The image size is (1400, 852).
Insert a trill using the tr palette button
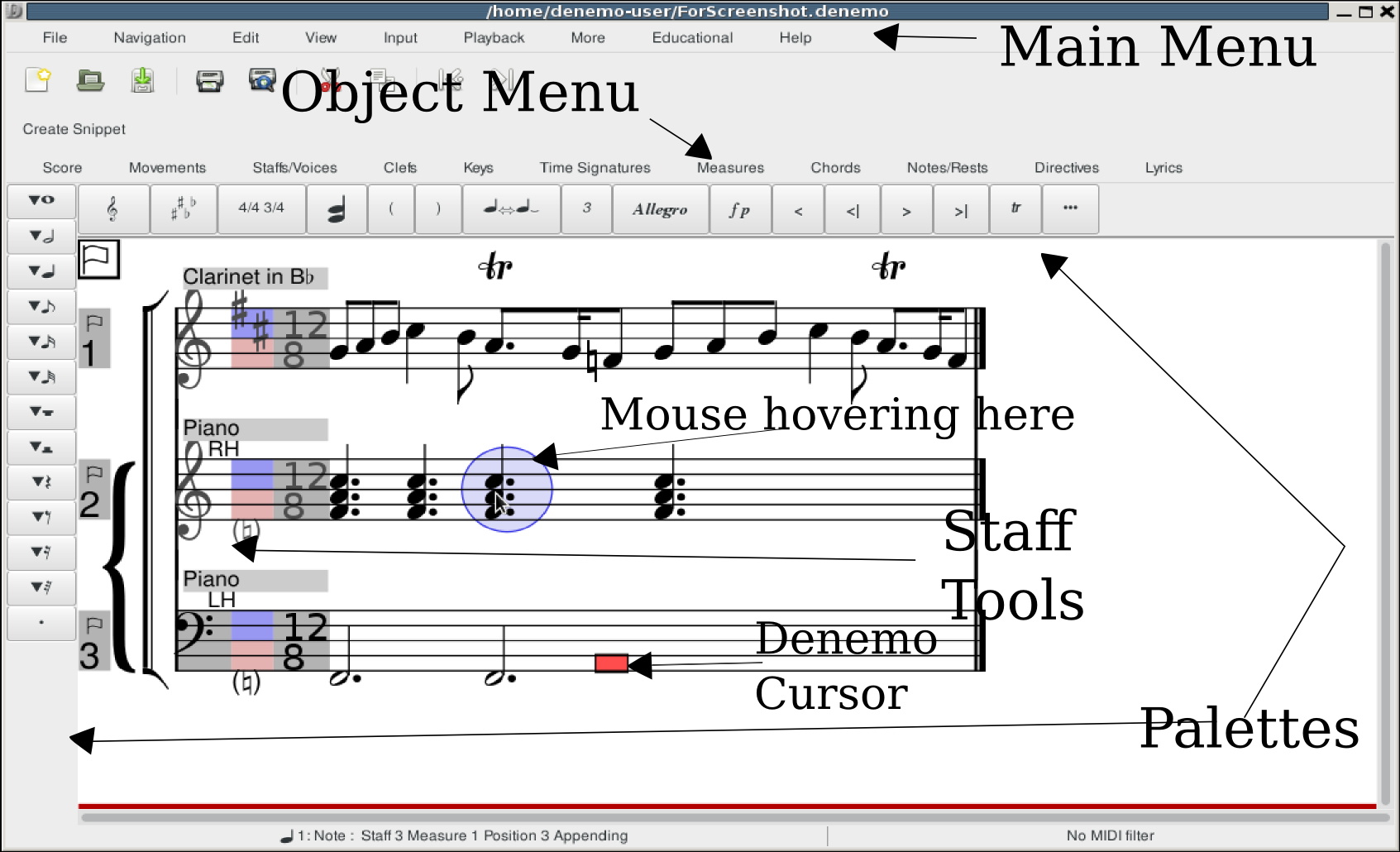click(x=1015, y=210)
